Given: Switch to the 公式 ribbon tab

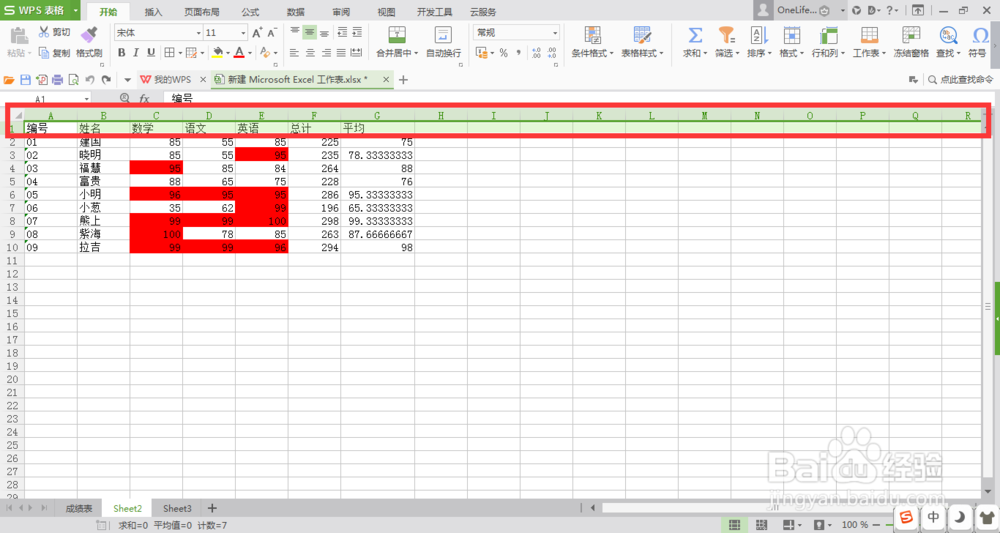Looking at the screenshot, I should click(x=250, y=11).
